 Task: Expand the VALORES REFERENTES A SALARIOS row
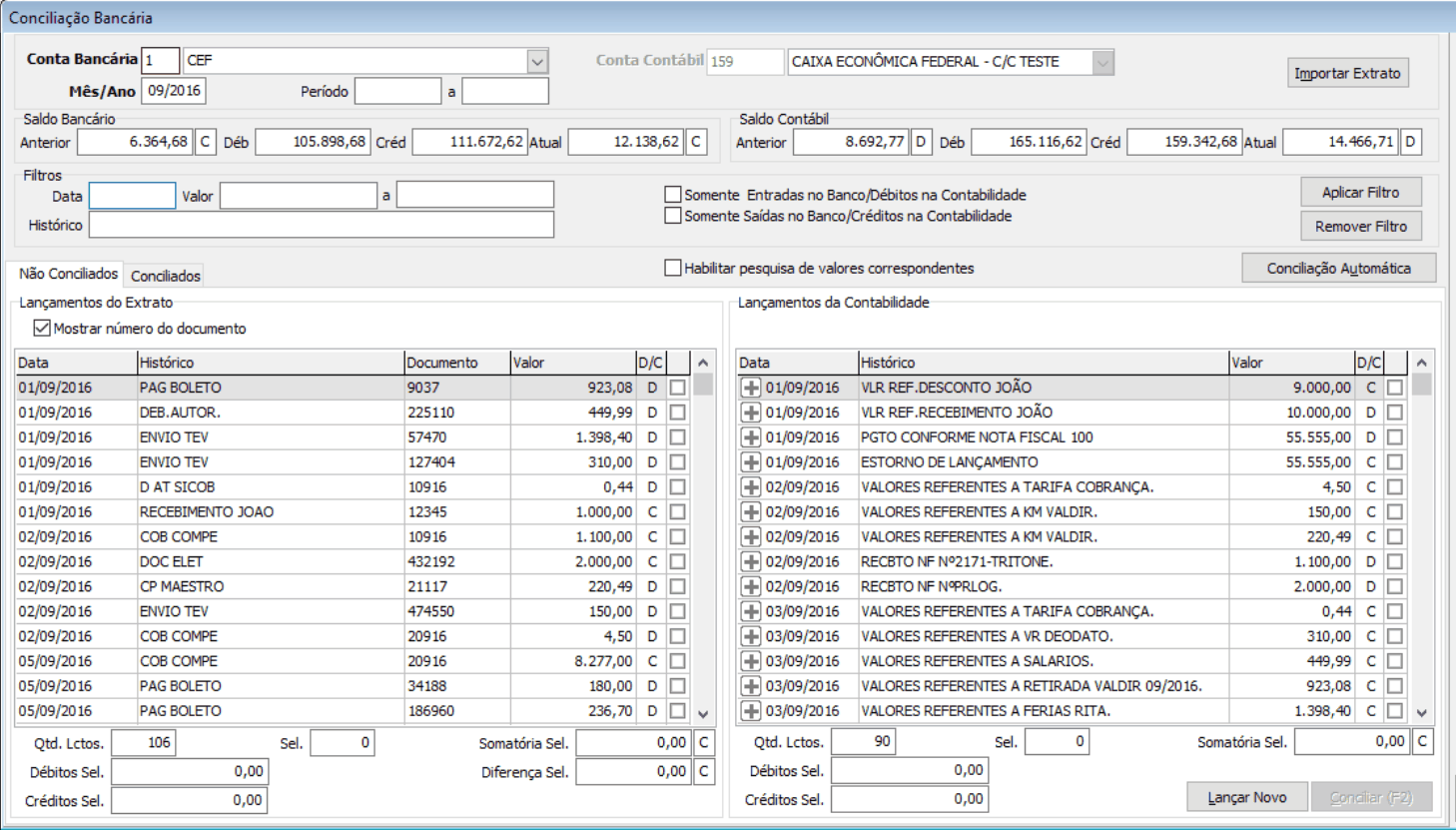coord(751,661)
